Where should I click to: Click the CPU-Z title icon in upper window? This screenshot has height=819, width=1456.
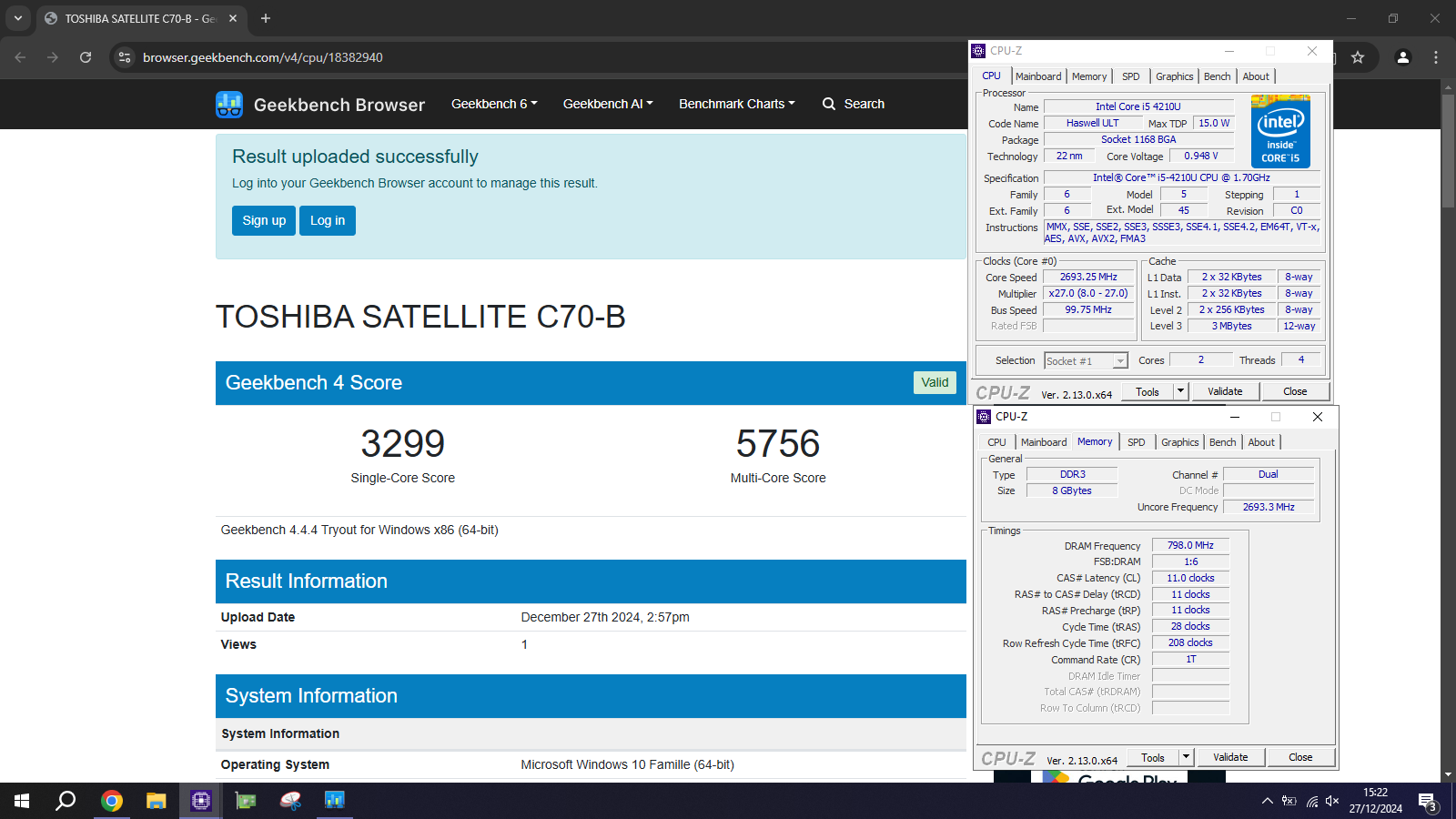[978, 51]
